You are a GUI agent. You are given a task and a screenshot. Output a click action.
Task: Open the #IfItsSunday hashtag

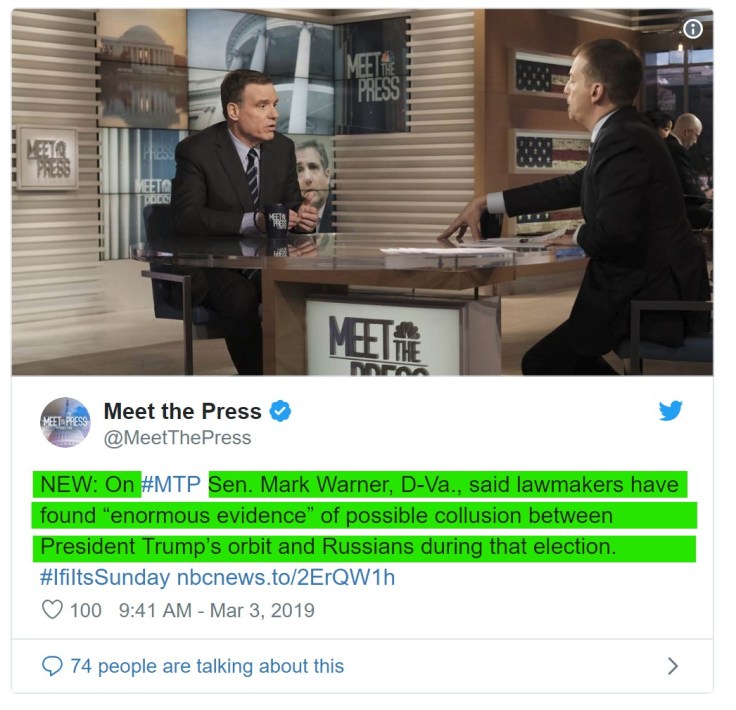pyautogui.click(x=105, y=578)
